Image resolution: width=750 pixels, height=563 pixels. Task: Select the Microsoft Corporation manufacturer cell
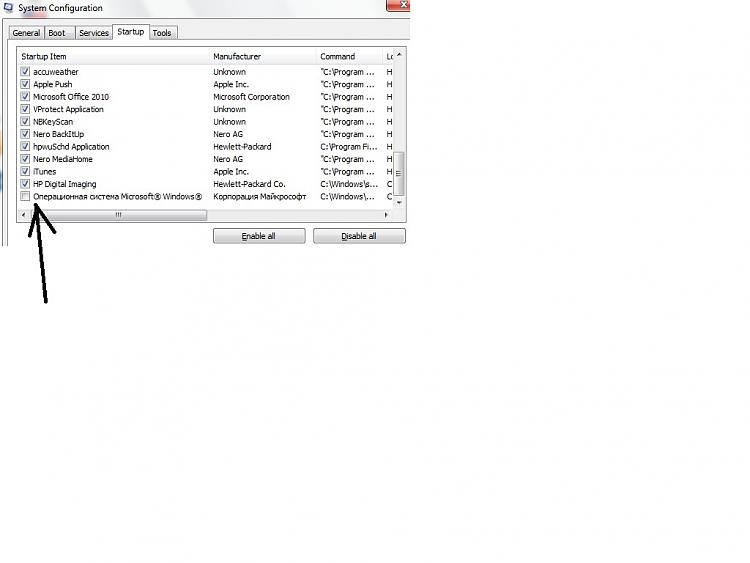pos(252,97)
